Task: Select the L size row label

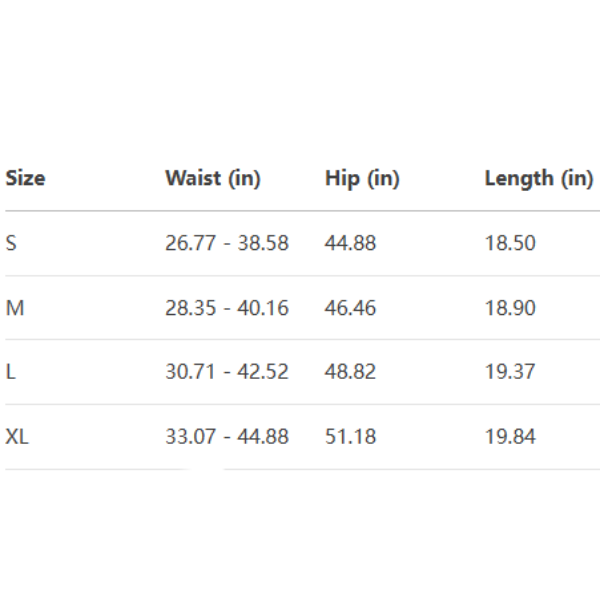Action: tap(11, 372)
